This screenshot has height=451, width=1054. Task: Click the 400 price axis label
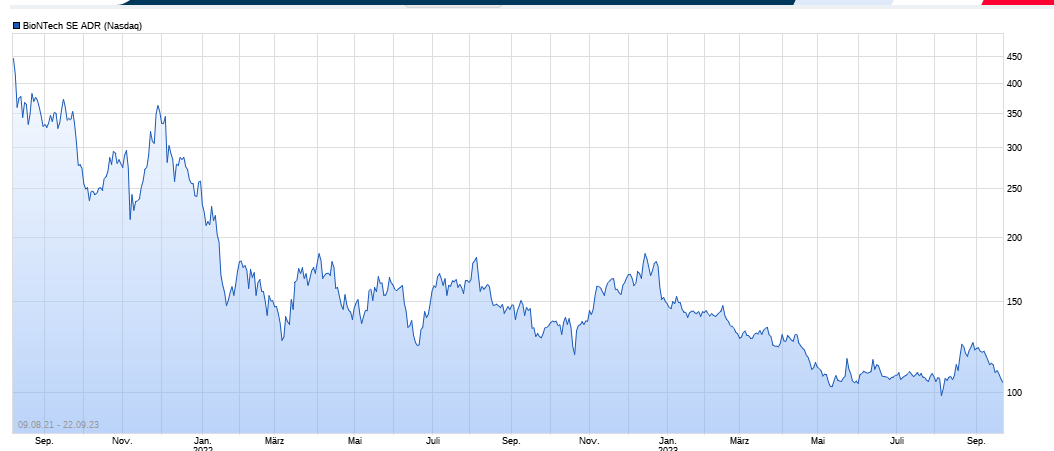[x=1014, y=84]
